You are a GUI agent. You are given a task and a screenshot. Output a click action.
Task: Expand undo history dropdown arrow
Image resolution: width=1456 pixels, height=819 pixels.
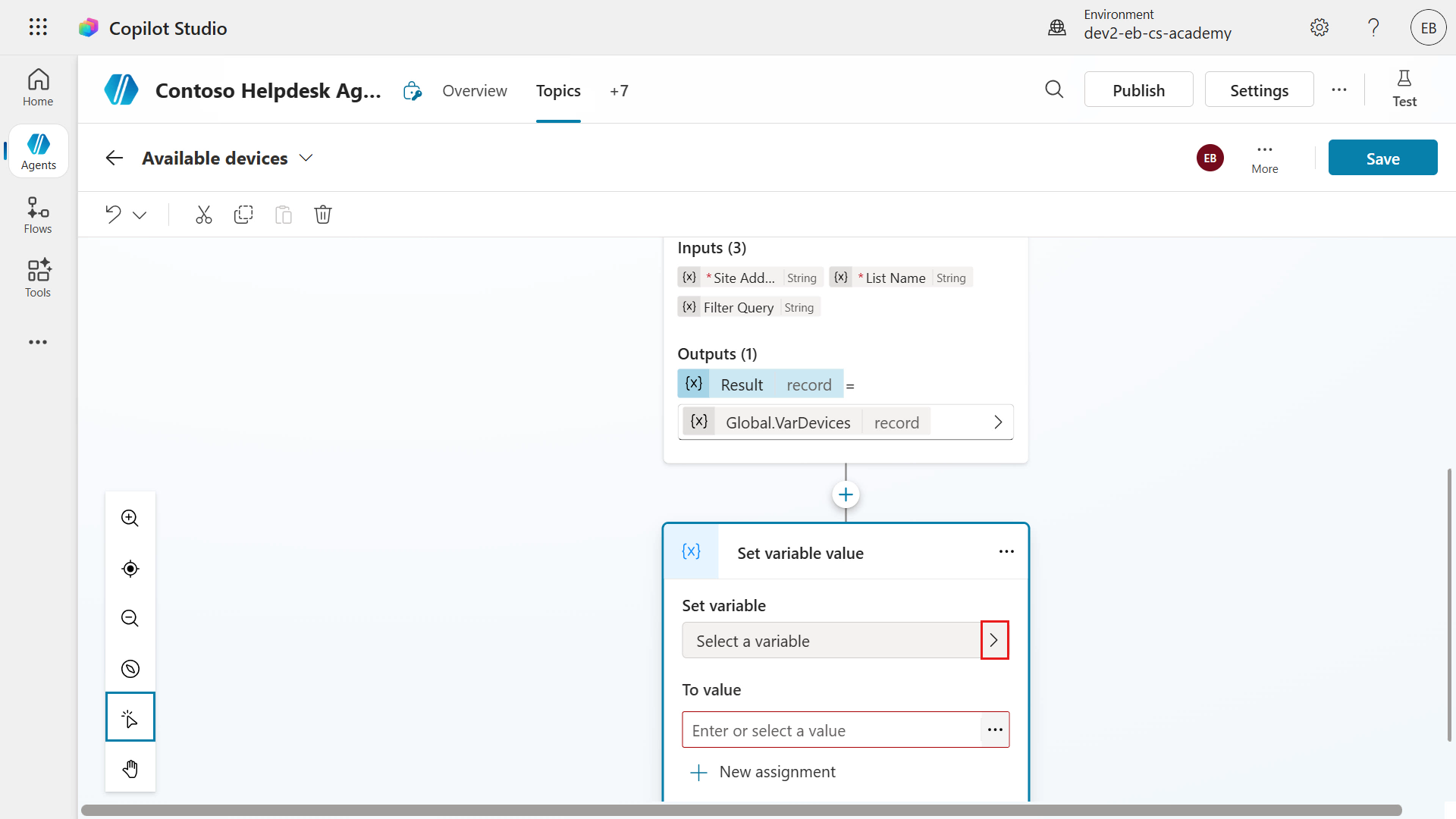pyautogui.click(x=140, y=215)
